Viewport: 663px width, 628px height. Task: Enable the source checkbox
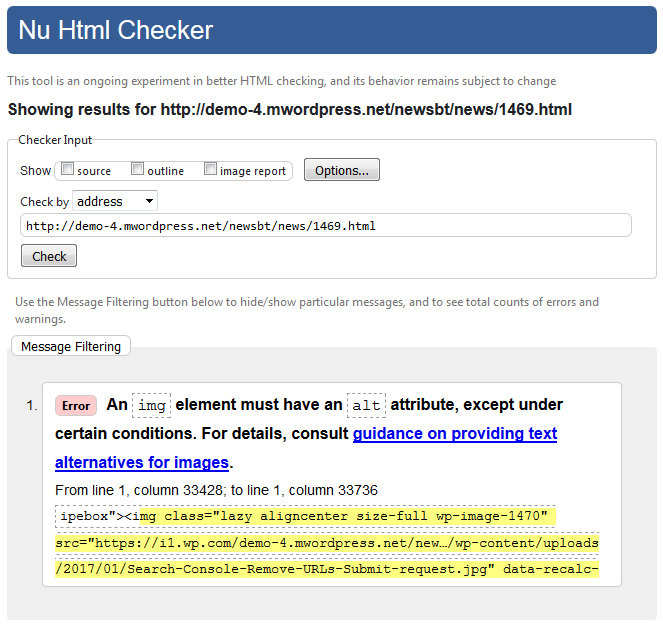[x=67, y=169]
